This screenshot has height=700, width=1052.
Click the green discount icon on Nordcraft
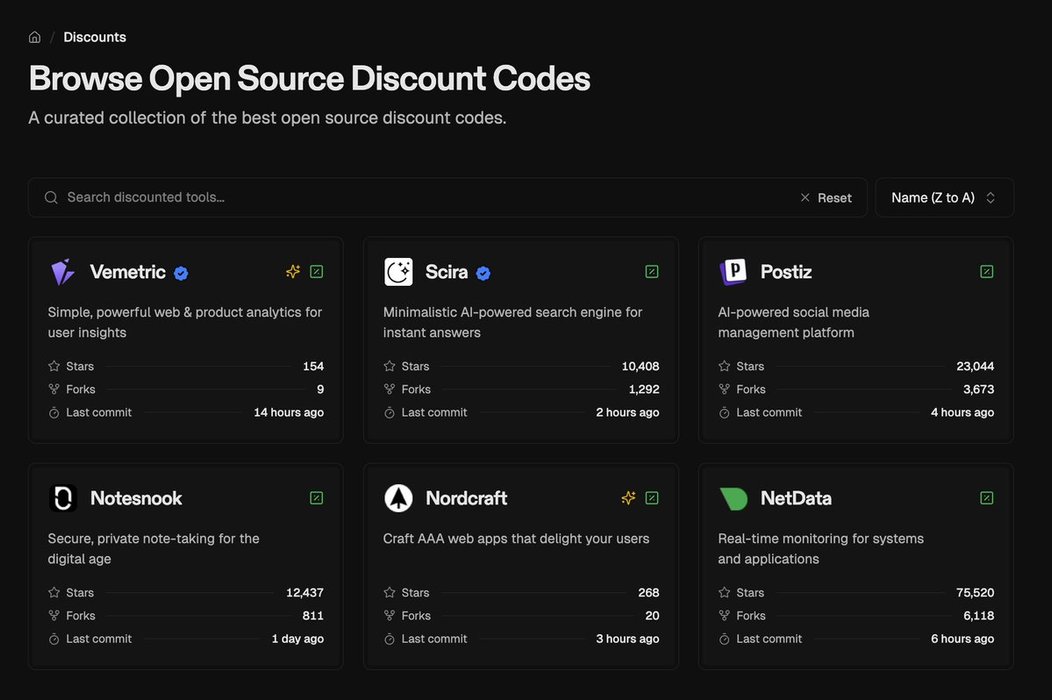point(651,498)
